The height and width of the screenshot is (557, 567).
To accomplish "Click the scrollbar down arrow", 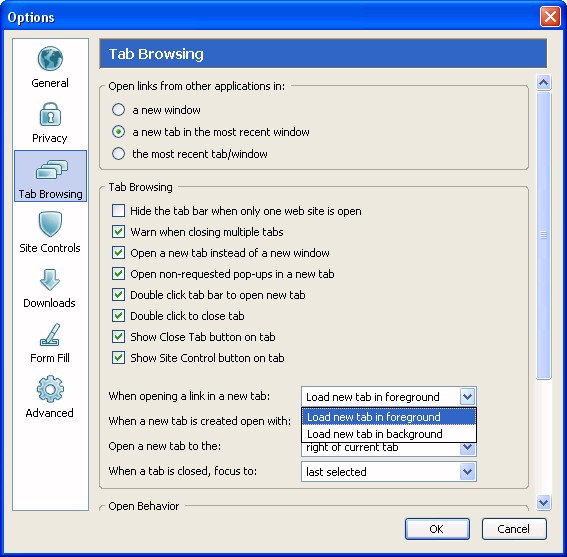I will pyautogui.click(x=543, y=502).
